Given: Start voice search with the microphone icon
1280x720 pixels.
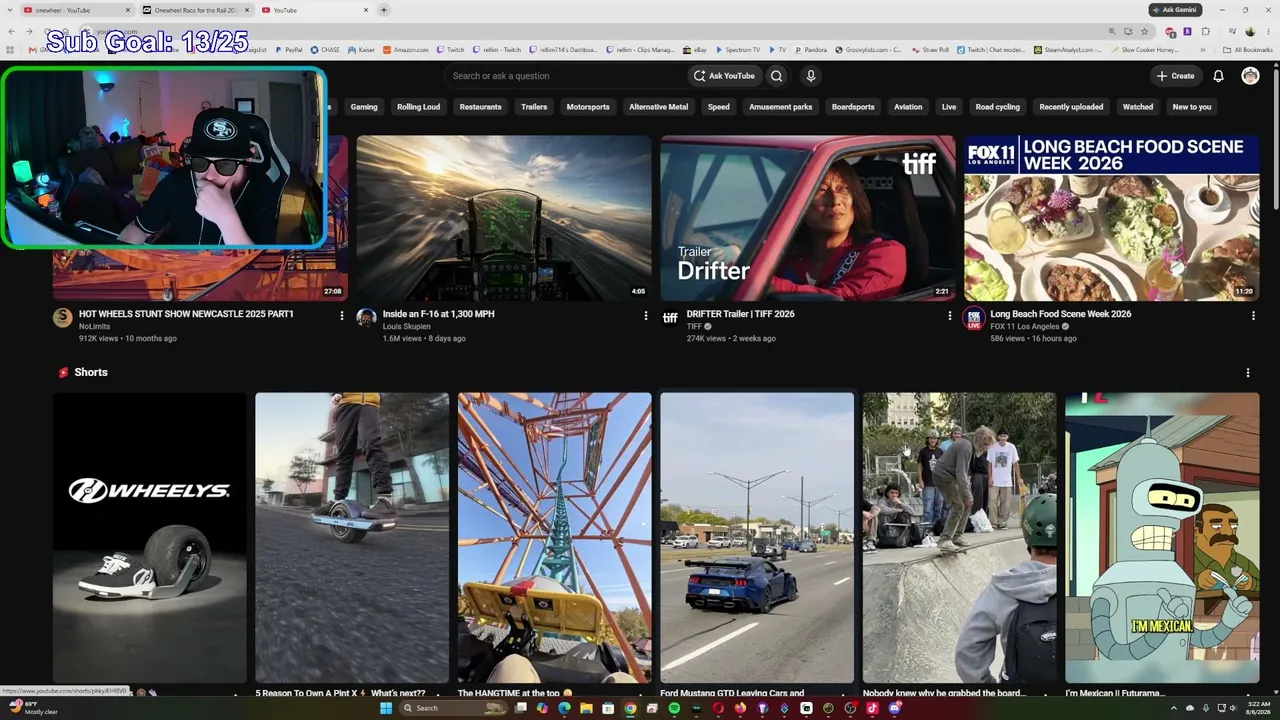Looking at the screenshot, I should [x=811, y=76].
